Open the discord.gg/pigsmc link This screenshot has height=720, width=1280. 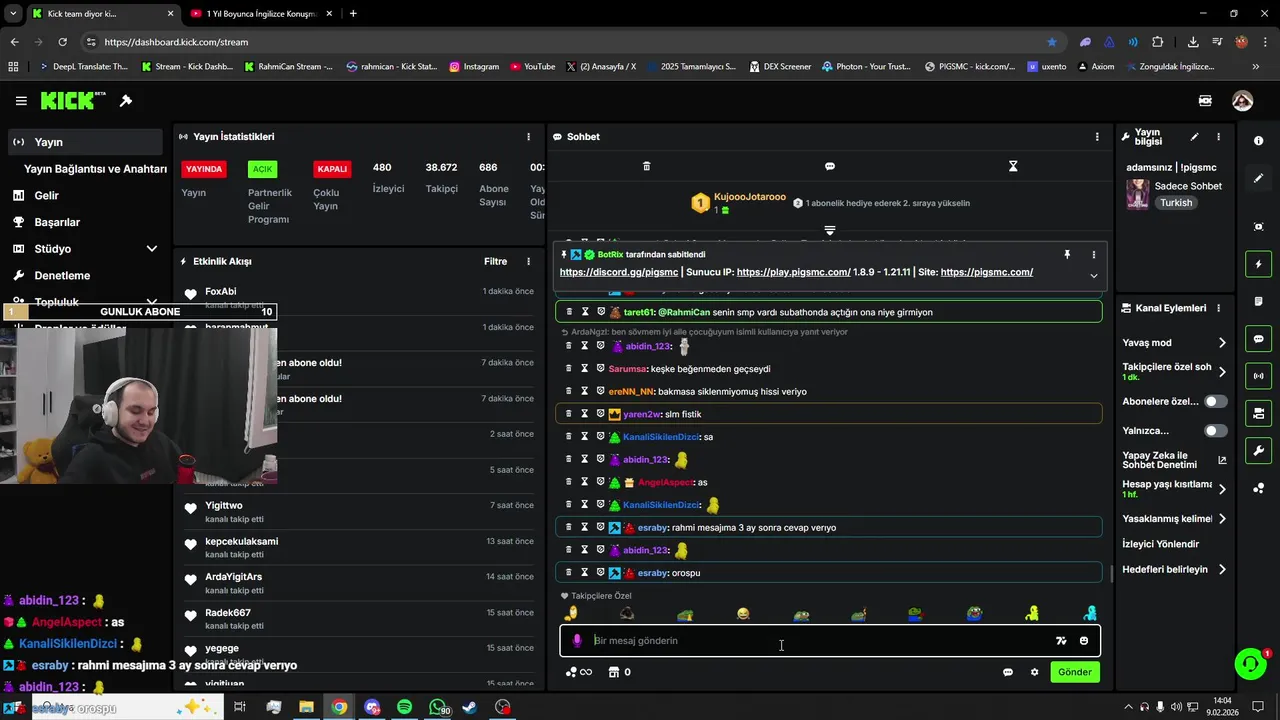(619, 272)
